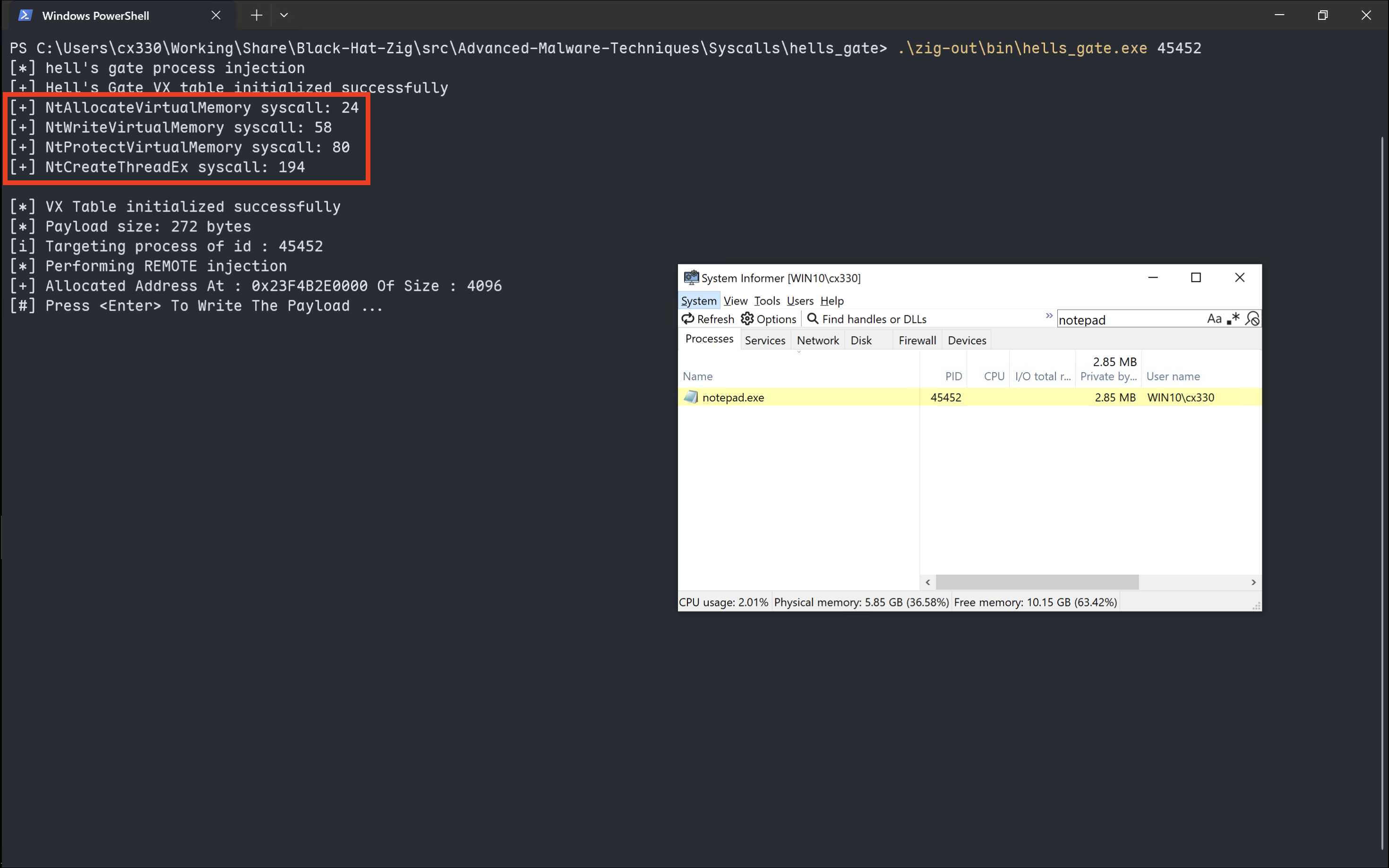Image resolution: width=1389 pixels, height=868 pixels.
Task: Close the Windows PowerShell tab
Action: 216,16
